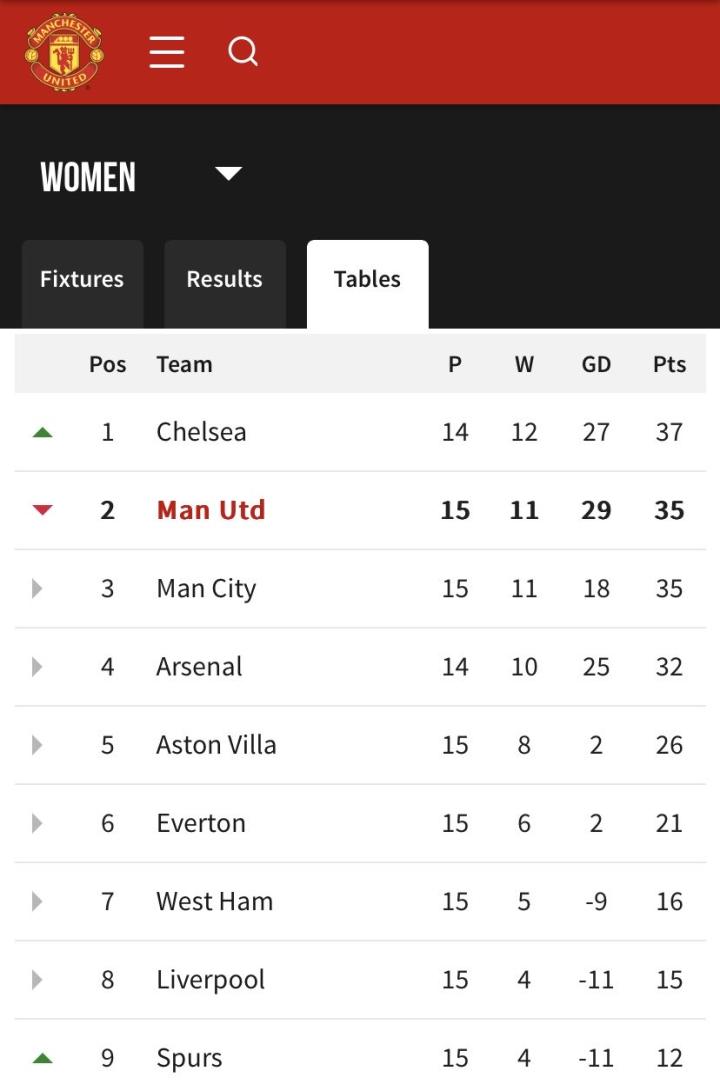Expand the Everton row arrow
The height and width of the screenshot is (1091, 720).
(x=38, y=823)
